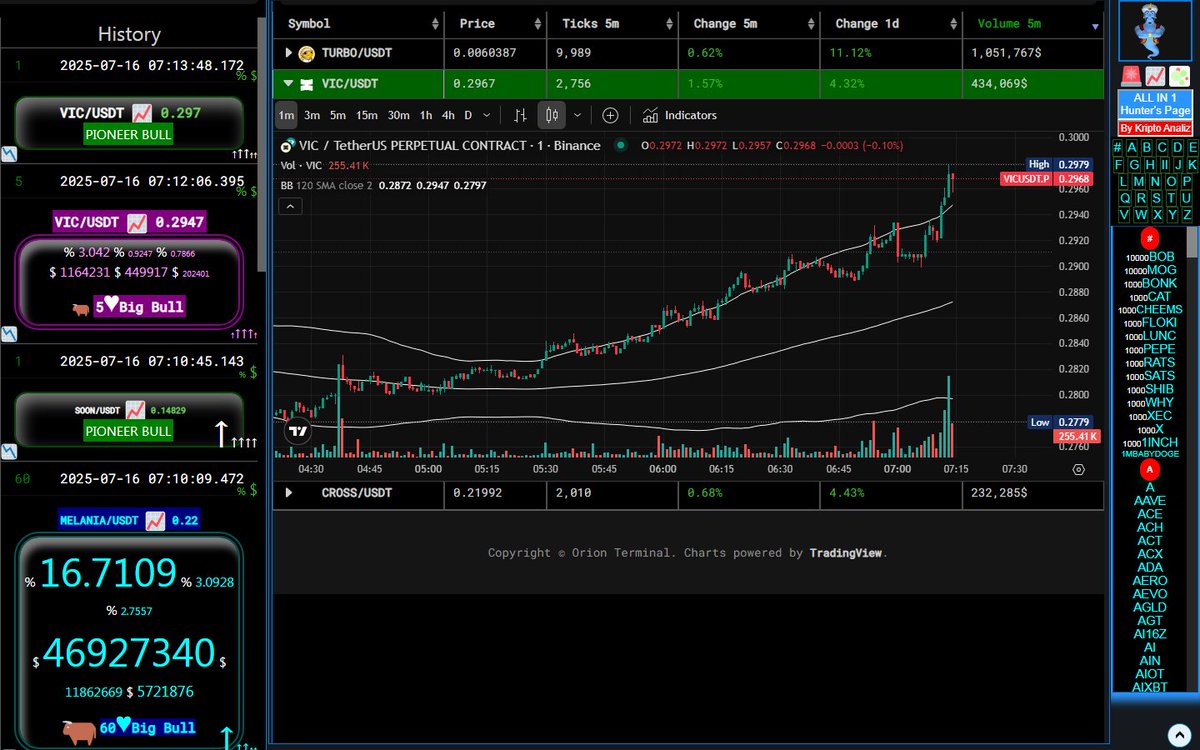Select the bars chart style icon
This screenshot has height=750, width=1200.
point(520,115)
